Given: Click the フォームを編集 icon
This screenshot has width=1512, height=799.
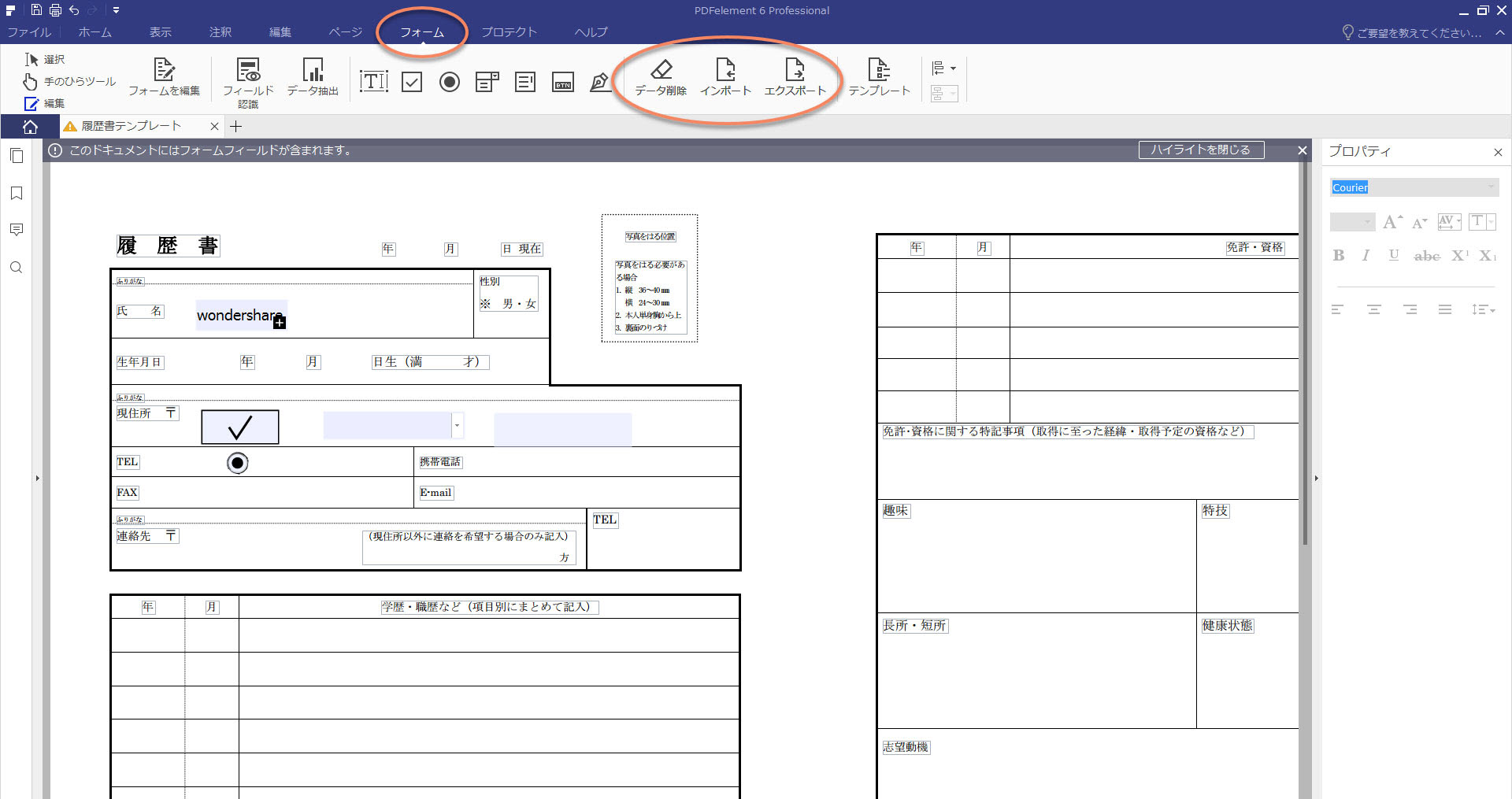Looking at the screenshot, I should [x=164, y=77].
